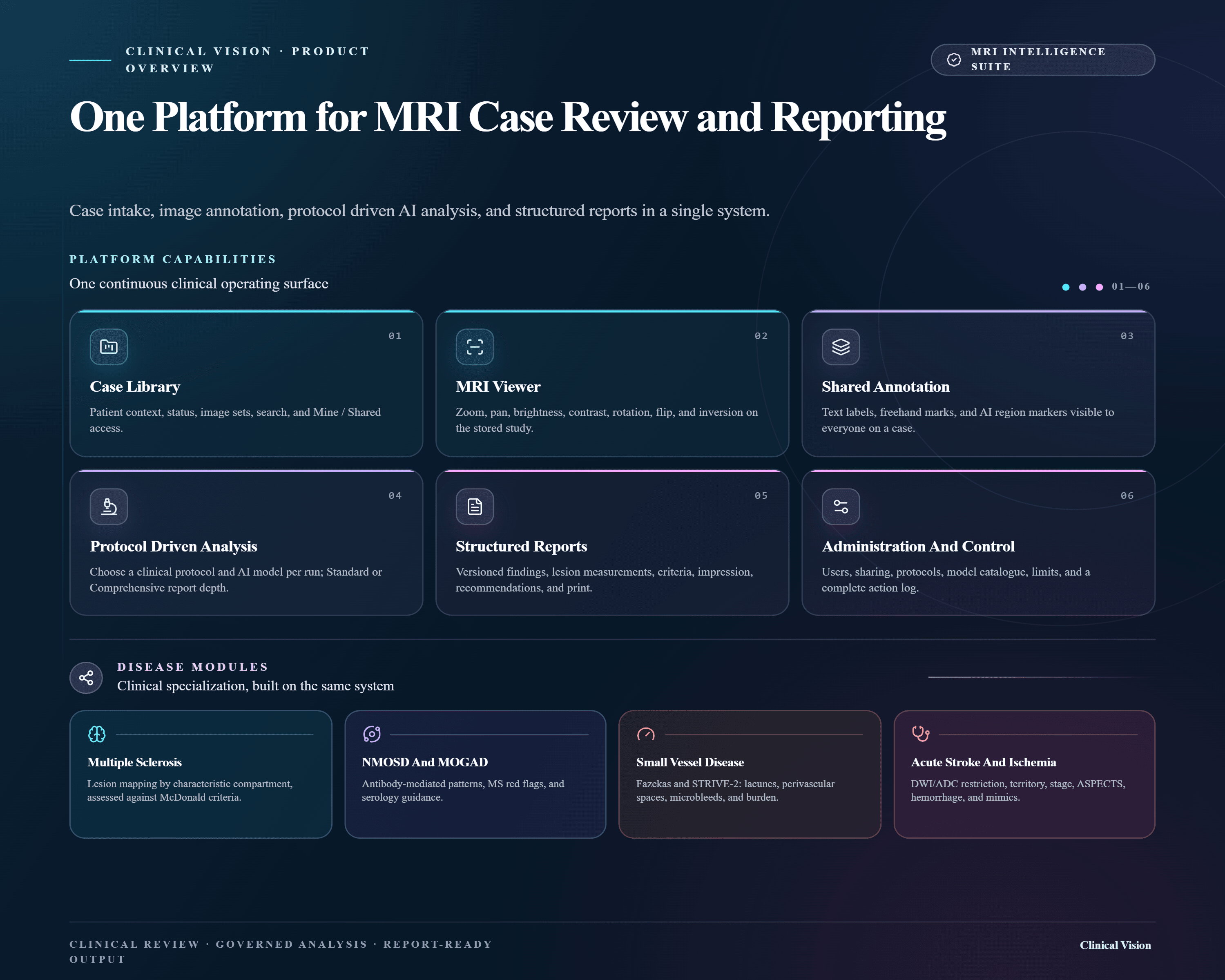Click the pink pagination dot
1225x980 pixels.
[1100, 287]
